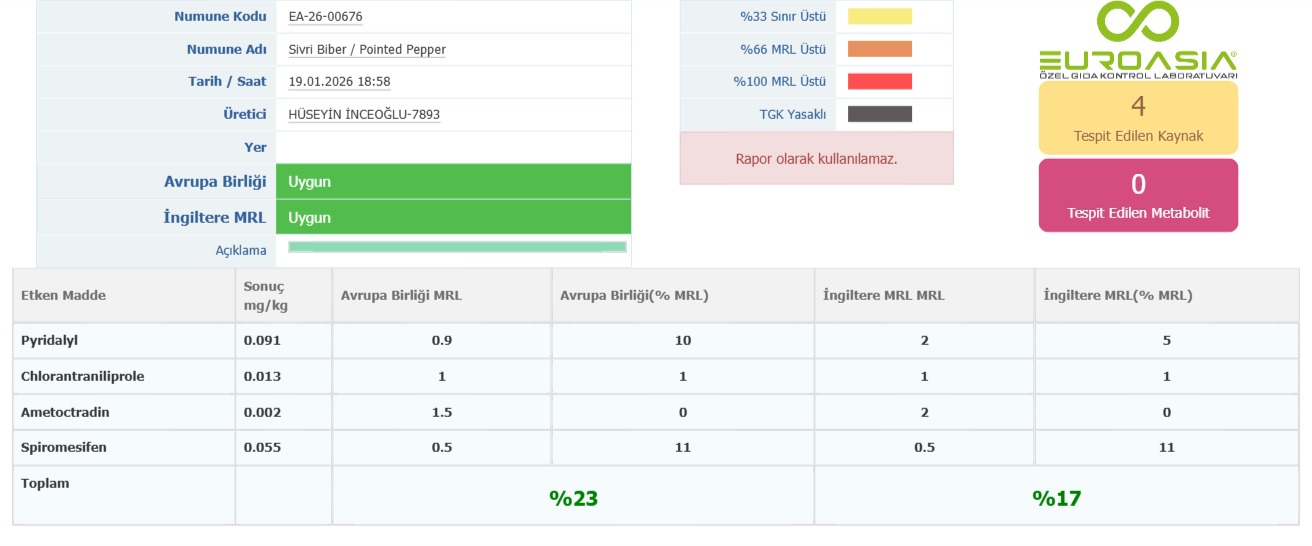Open the Tespit Edilen Metabolit card
This screenshot has height=546, width=1312.
[x=1138, y=196]
